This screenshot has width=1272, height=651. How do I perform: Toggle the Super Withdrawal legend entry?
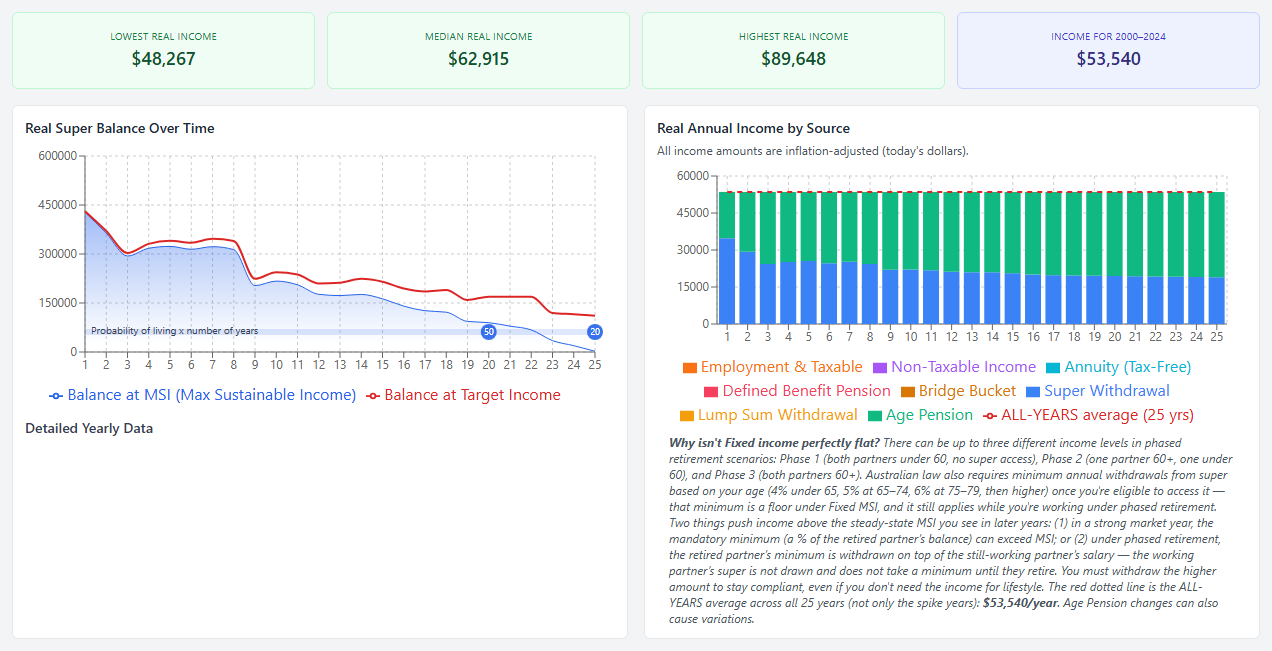[x=1097, y=391]
